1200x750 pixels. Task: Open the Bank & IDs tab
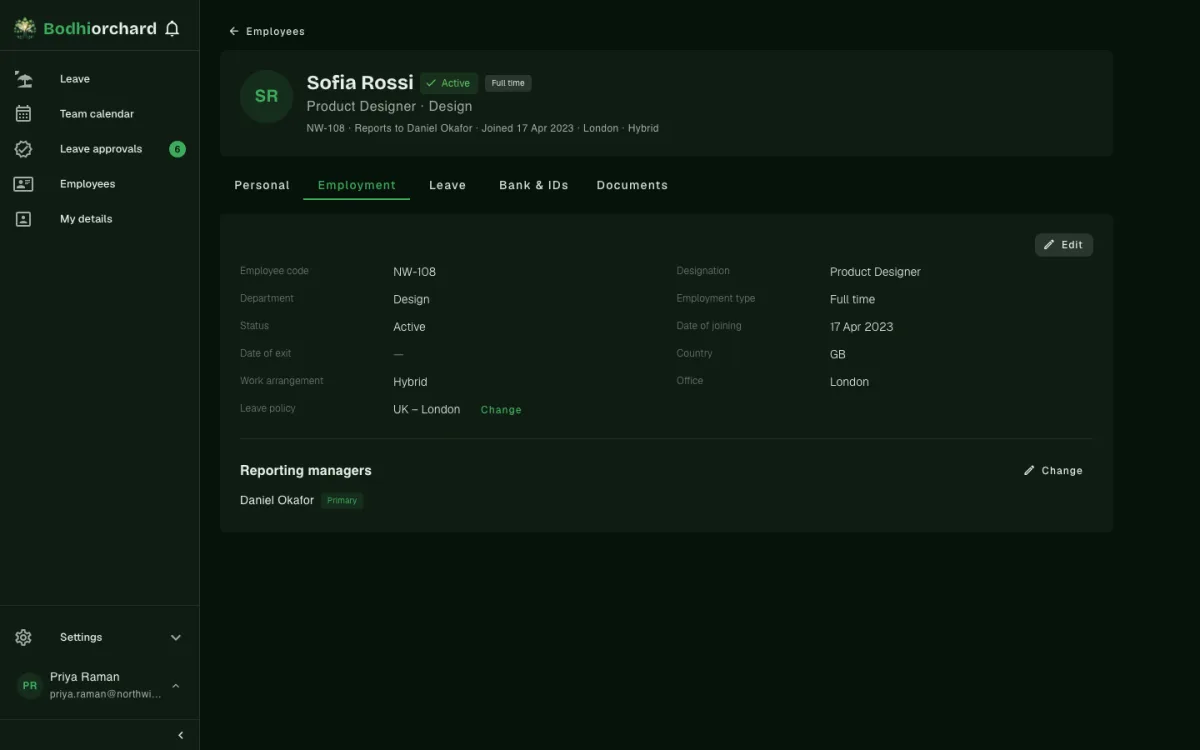click(534, 185)
